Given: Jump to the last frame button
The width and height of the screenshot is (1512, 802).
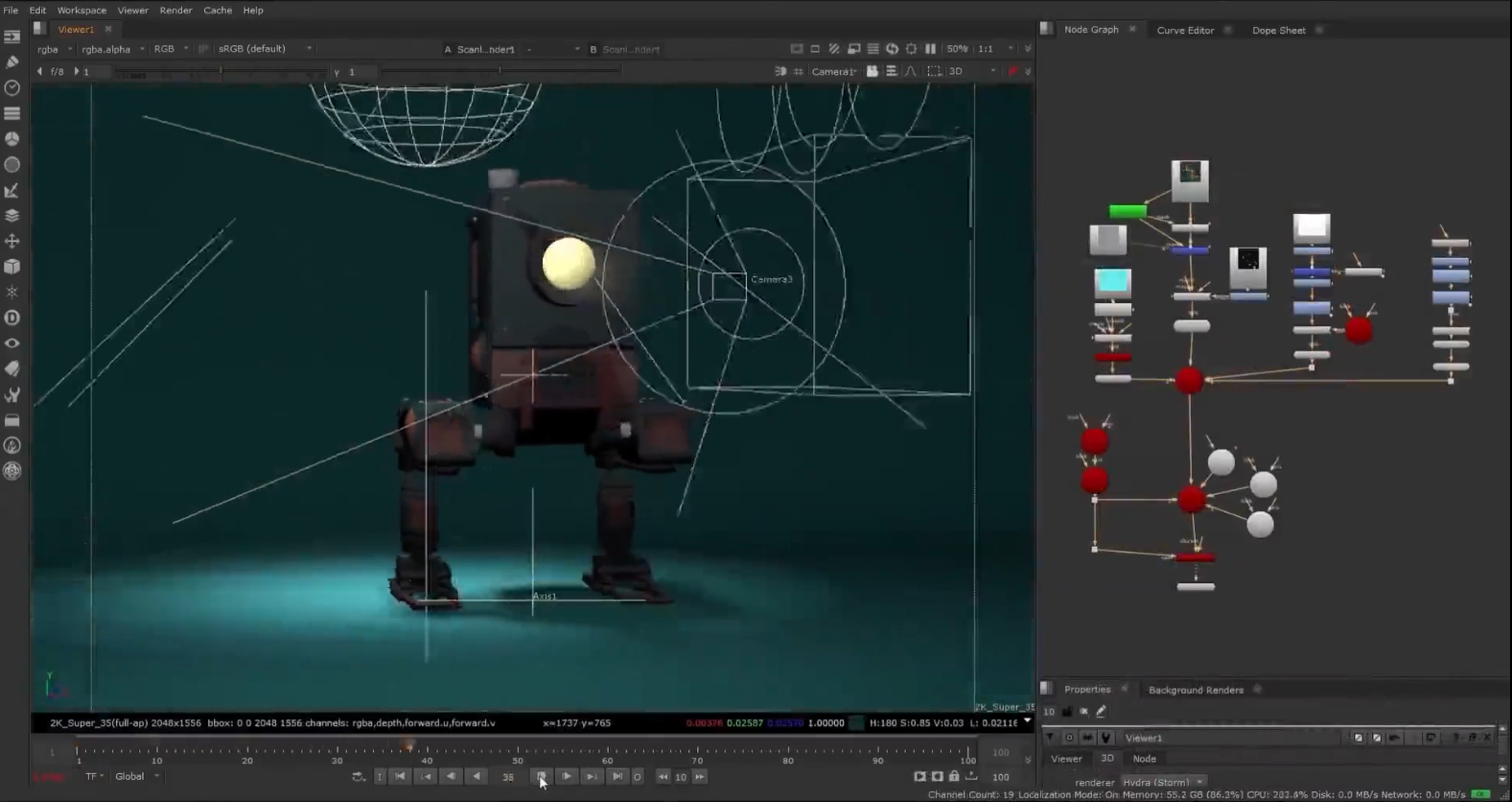Looking at the screenshot, I should coord(617,777).
